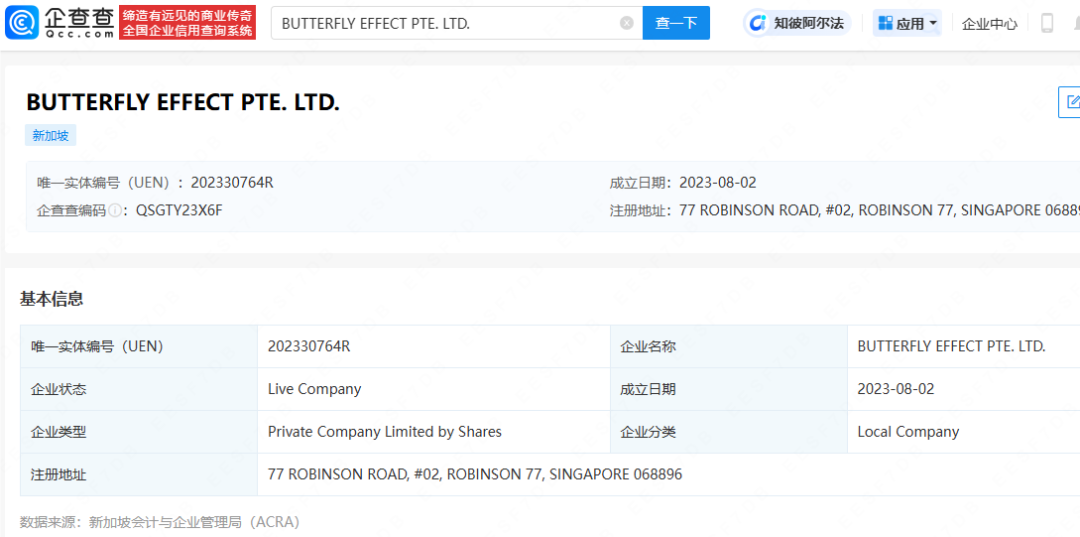This screenshot has width=1080, height=537.
Task: Click the 企业类型 label cell
Action: click(139, 432)
